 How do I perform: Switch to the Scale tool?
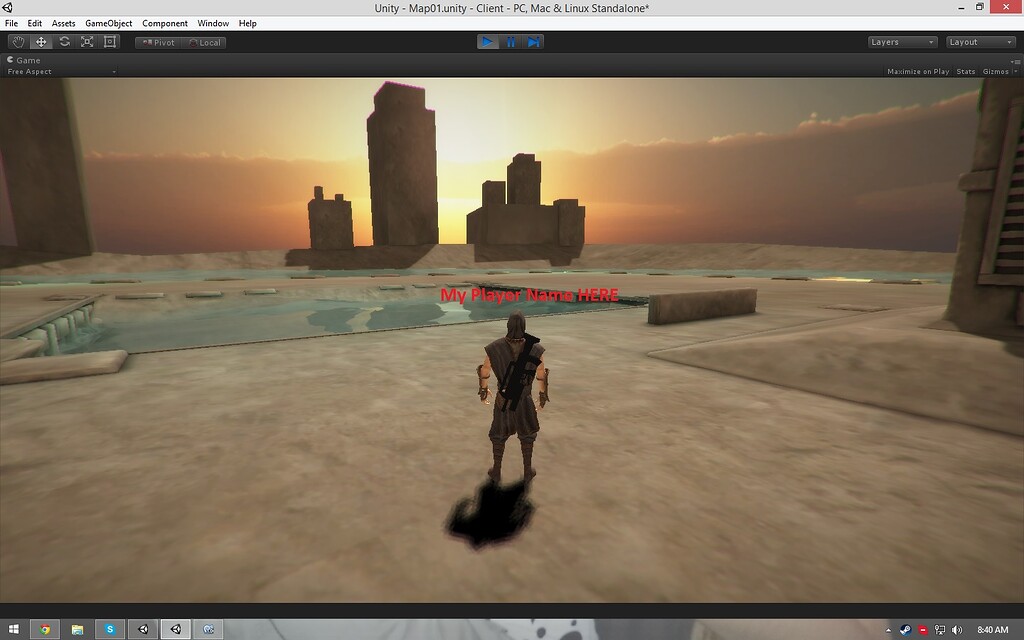tap(86, 41)
